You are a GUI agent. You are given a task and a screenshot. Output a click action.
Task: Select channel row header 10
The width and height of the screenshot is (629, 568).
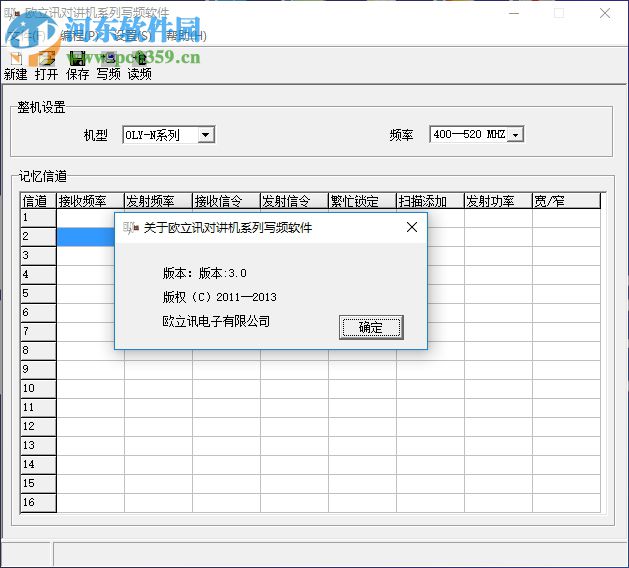(39, 389)
